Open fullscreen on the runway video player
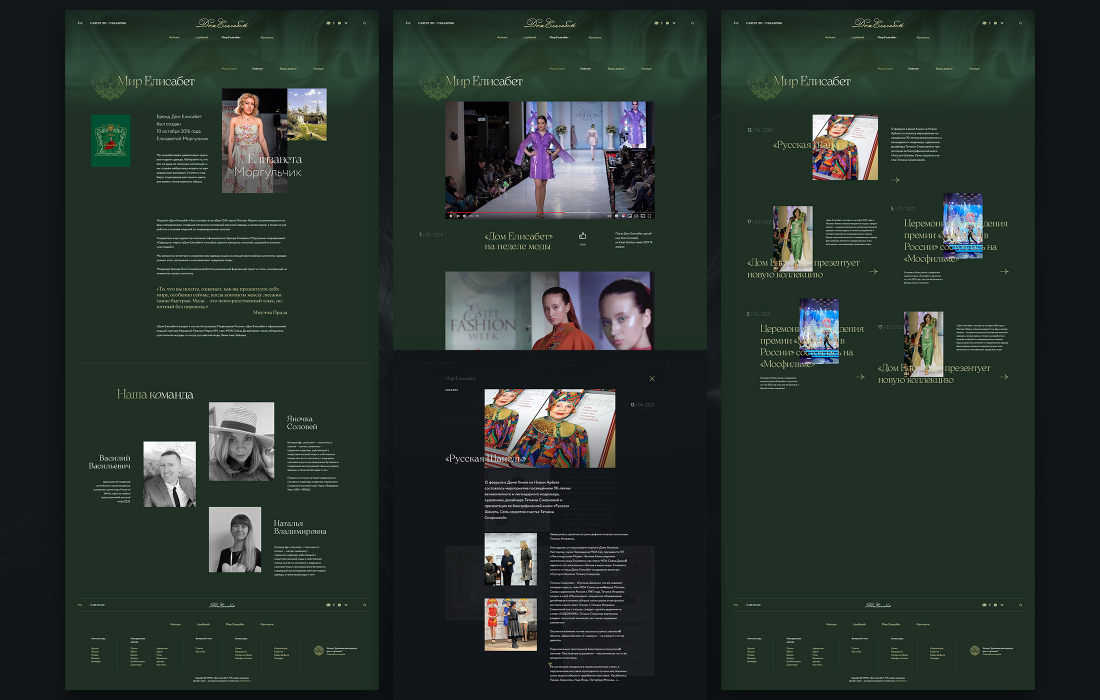Image resolution: width=1100 pixels, height=700 pixels. pos(650,215)
